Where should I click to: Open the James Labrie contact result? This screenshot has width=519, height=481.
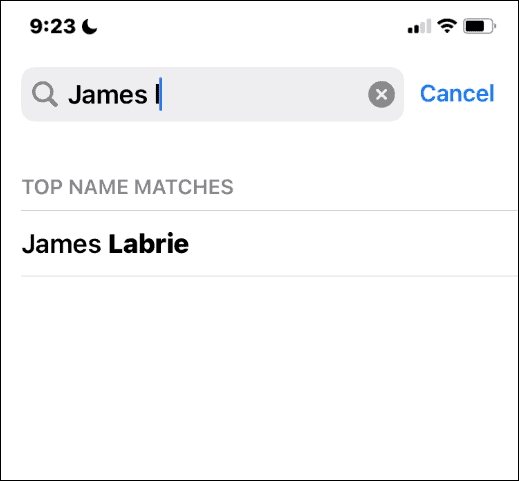(269, 244)
